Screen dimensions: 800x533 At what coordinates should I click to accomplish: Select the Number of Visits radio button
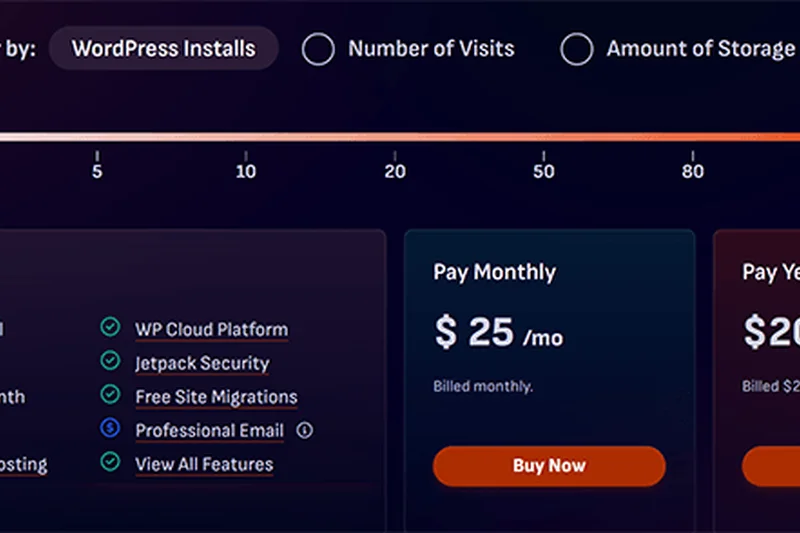318,49
